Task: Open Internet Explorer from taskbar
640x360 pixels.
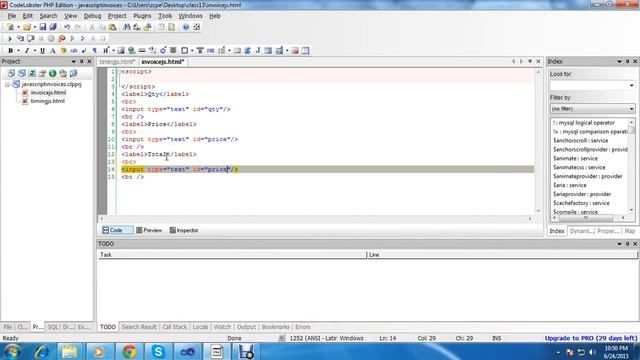Action: 41,351
